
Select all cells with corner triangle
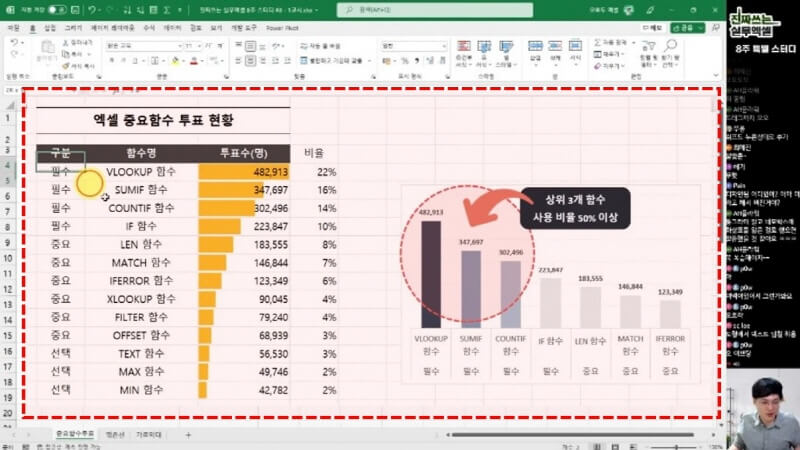click(10, 105)
